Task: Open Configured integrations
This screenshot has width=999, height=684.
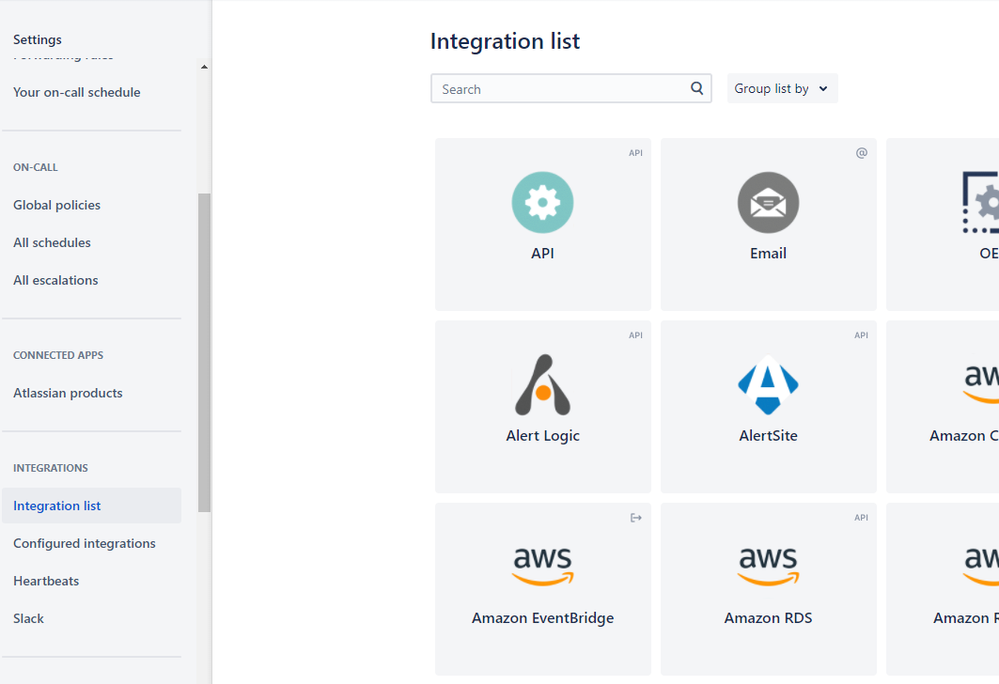Action: point(84,543)
